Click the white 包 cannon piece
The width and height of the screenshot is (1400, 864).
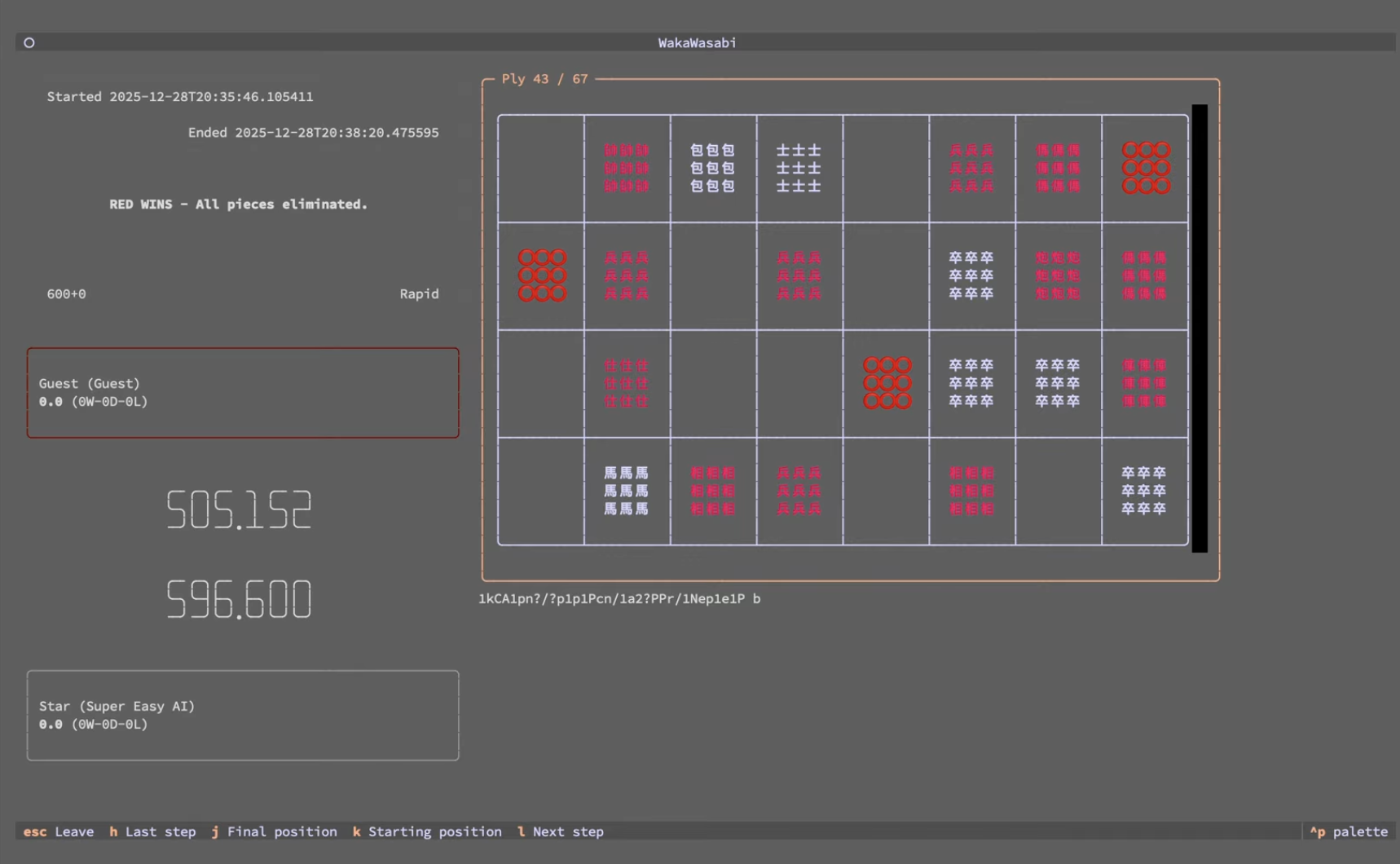coord(712,168)
